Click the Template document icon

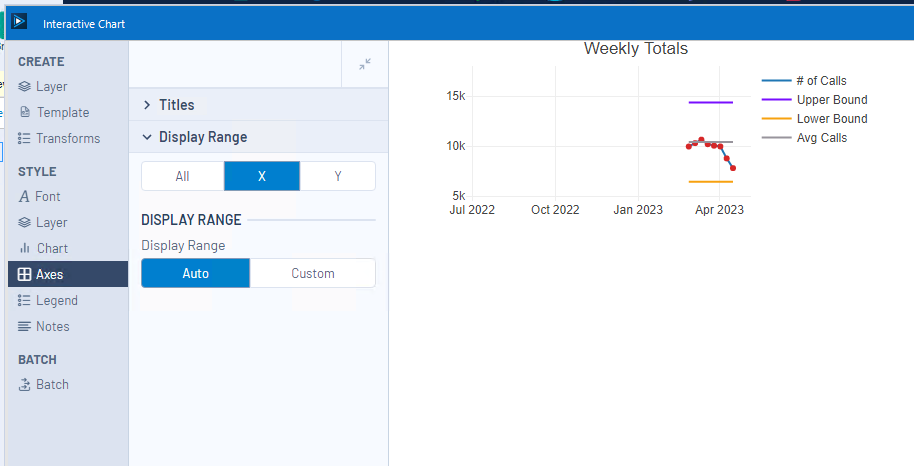tap(24, 112)
